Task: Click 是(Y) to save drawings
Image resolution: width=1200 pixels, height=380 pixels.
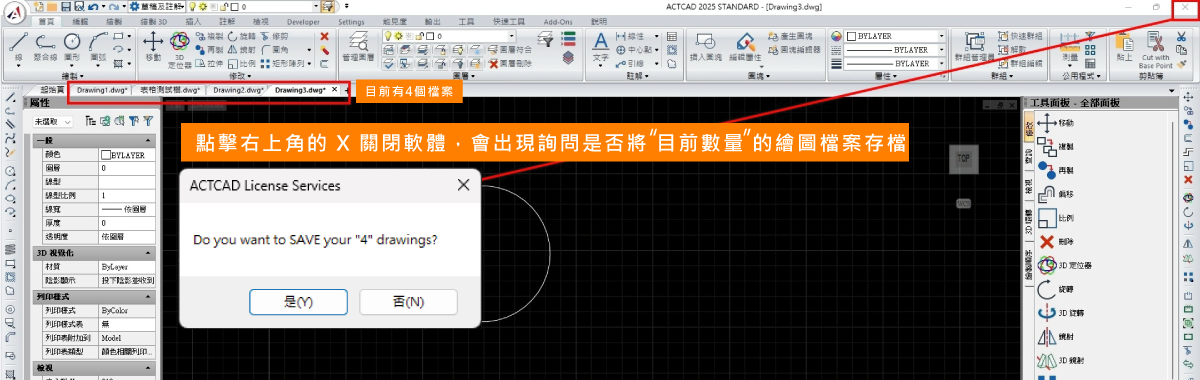Action: tap(298, 301)
